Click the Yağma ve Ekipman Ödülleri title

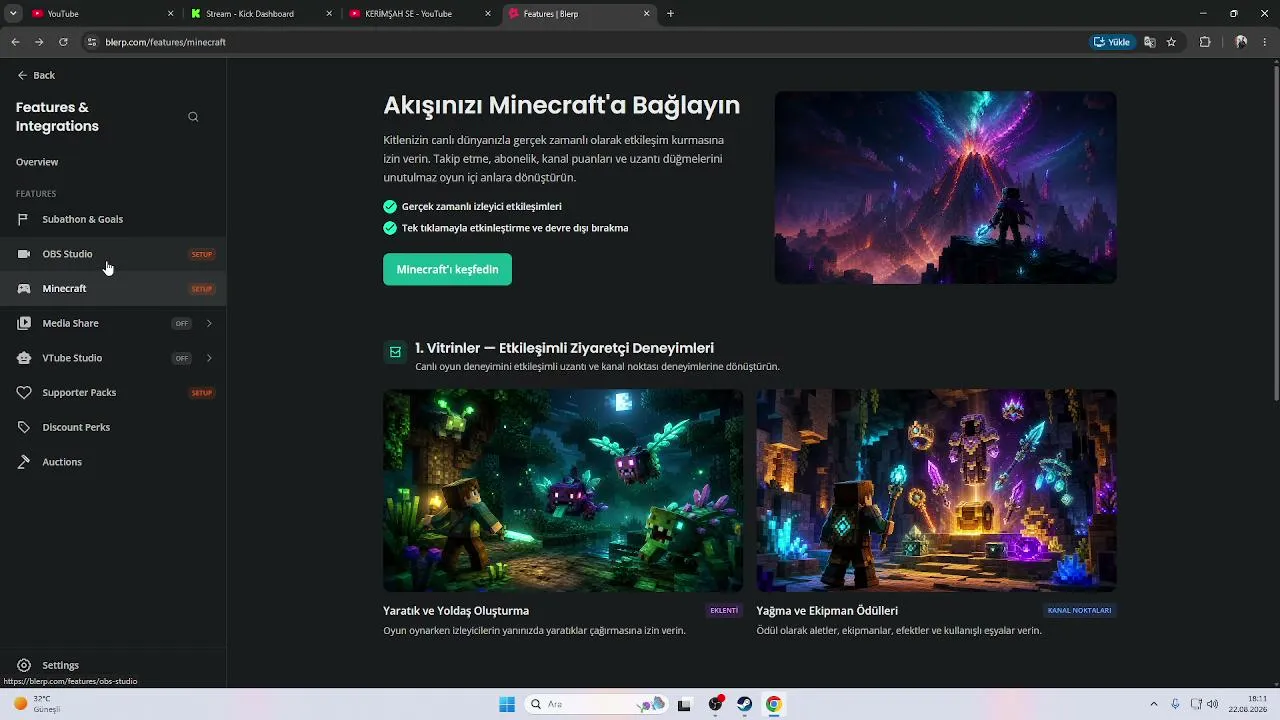[x=827, y=611]
